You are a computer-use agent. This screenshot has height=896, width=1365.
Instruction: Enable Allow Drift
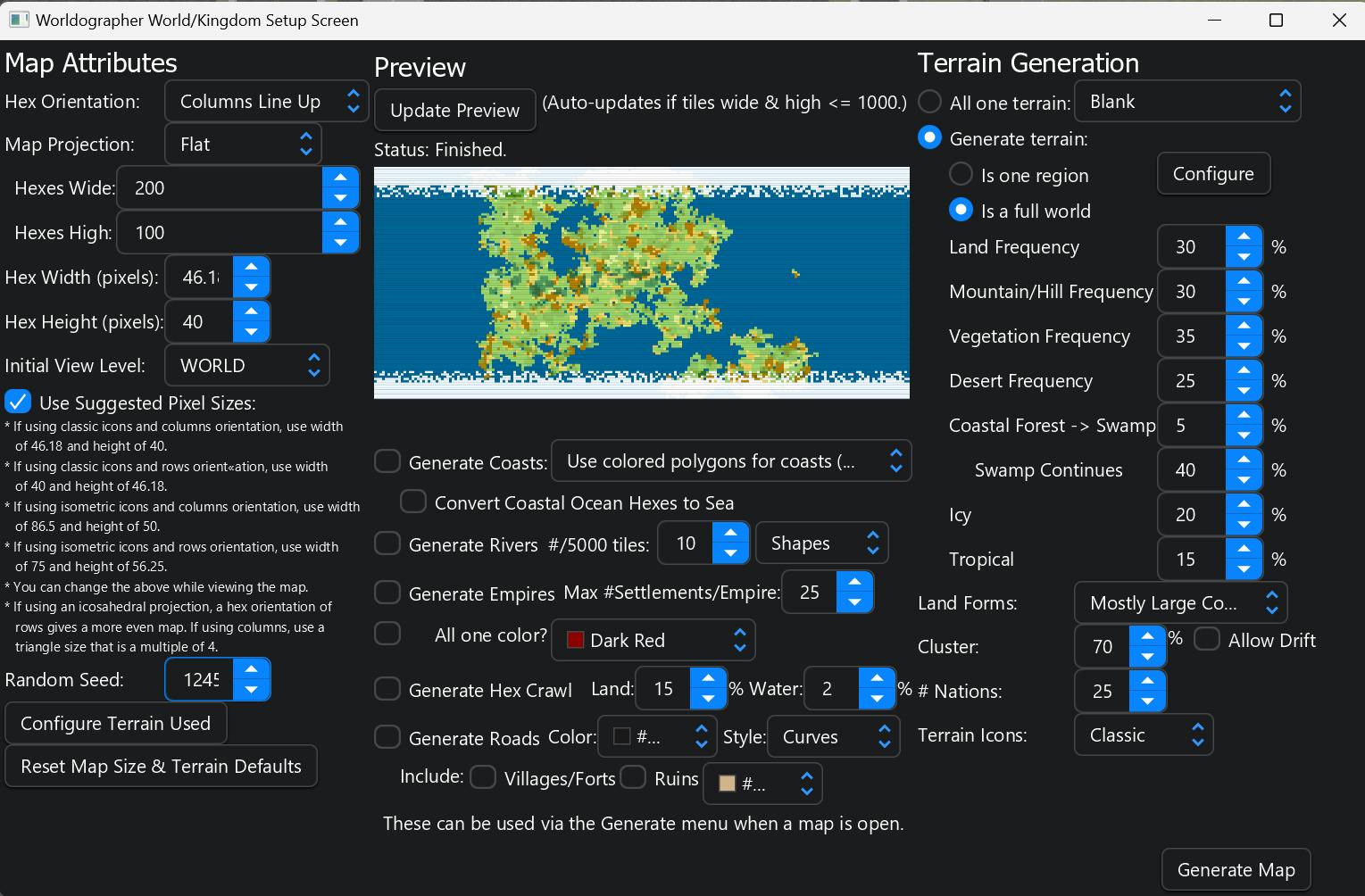(x=1206, y=639)
